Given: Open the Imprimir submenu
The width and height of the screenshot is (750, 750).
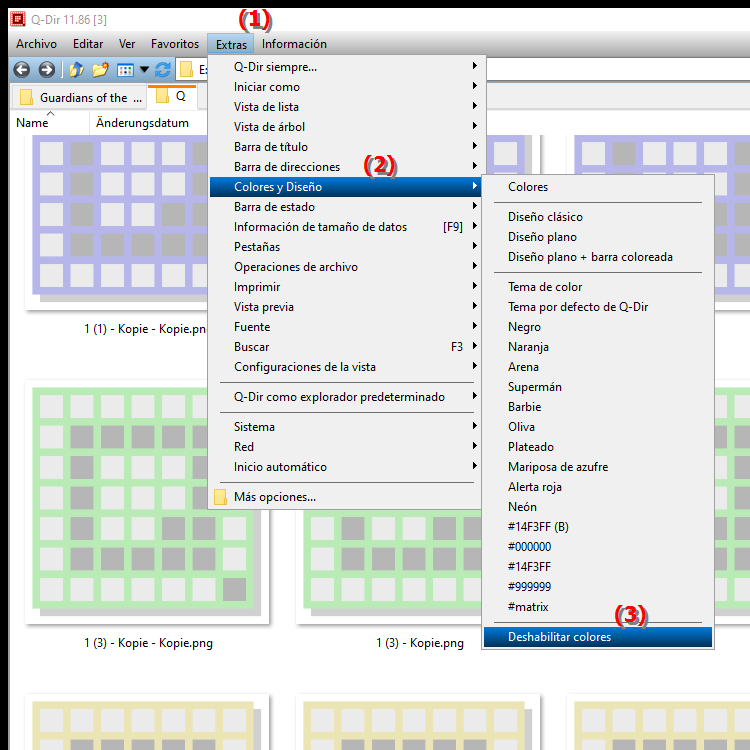Looking at the screenshot, I should point(344,287).
